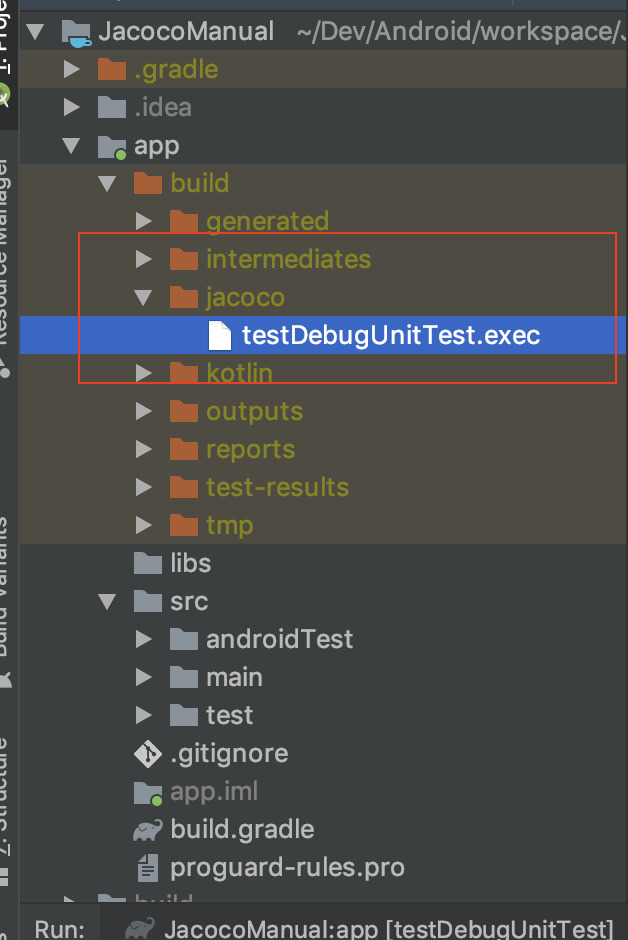The height and width of the screenshot is (940, 628).
Task: Expand the test folder arrow
Action: pyautogui.click(x=144, y=715)
